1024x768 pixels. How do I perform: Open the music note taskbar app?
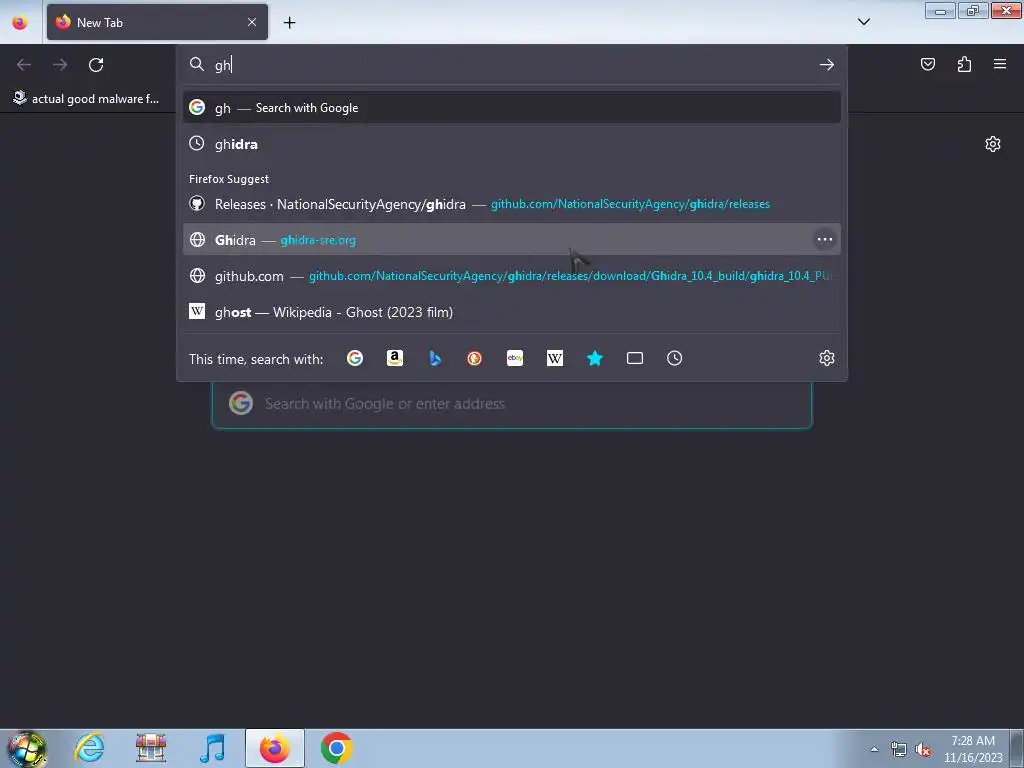[212, 748]
